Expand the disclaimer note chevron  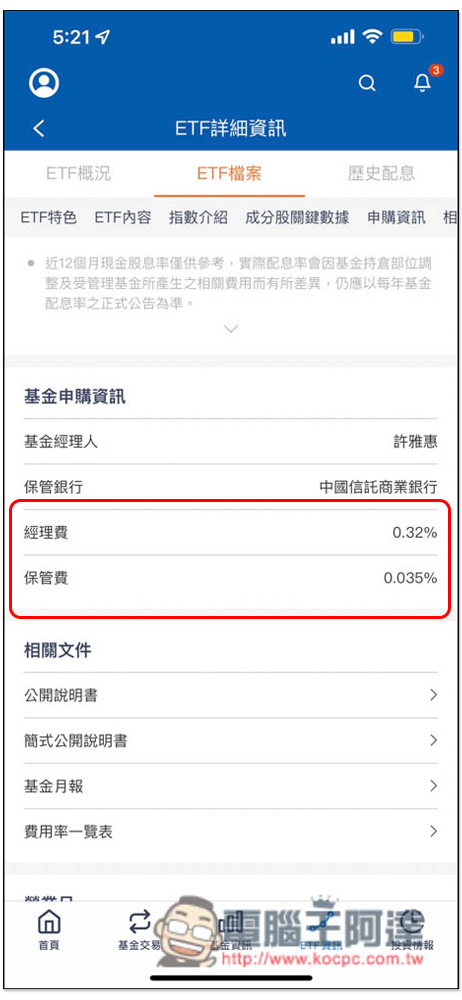pos(231,329)
